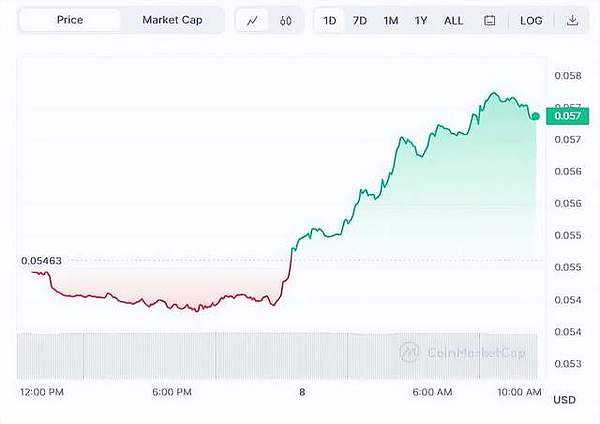Switch to the Price tab
Screen dimensions: 600x424
coord(70,20)
